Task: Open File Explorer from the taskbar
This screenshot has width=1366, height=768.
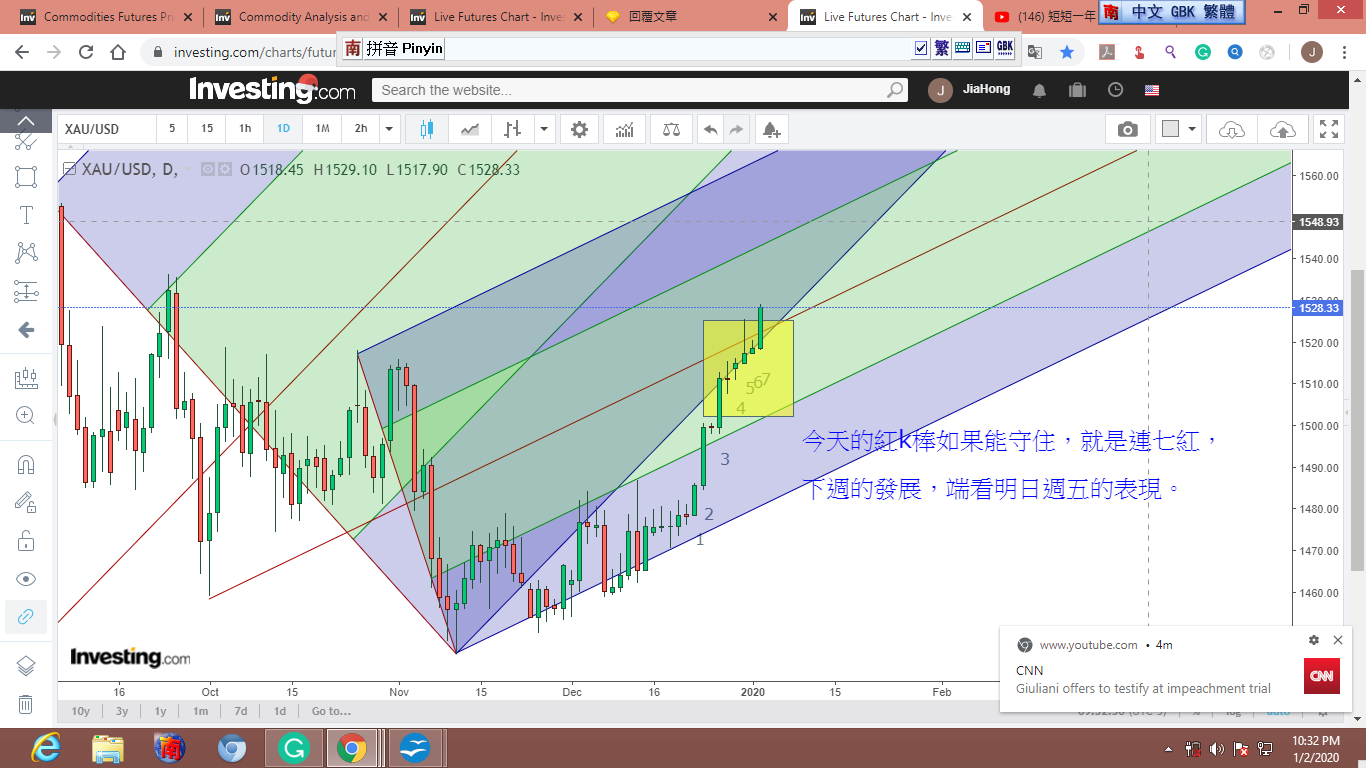Action: tap(108, 748)
